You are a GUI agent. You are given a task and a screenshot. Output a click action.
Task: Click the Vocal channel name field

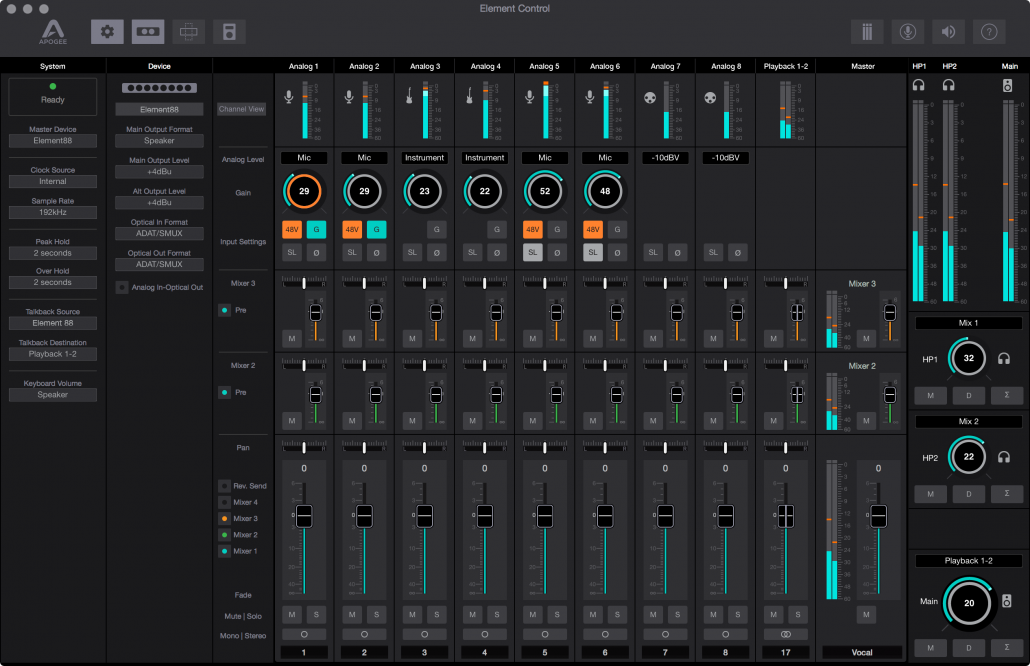tap(860, 651)
